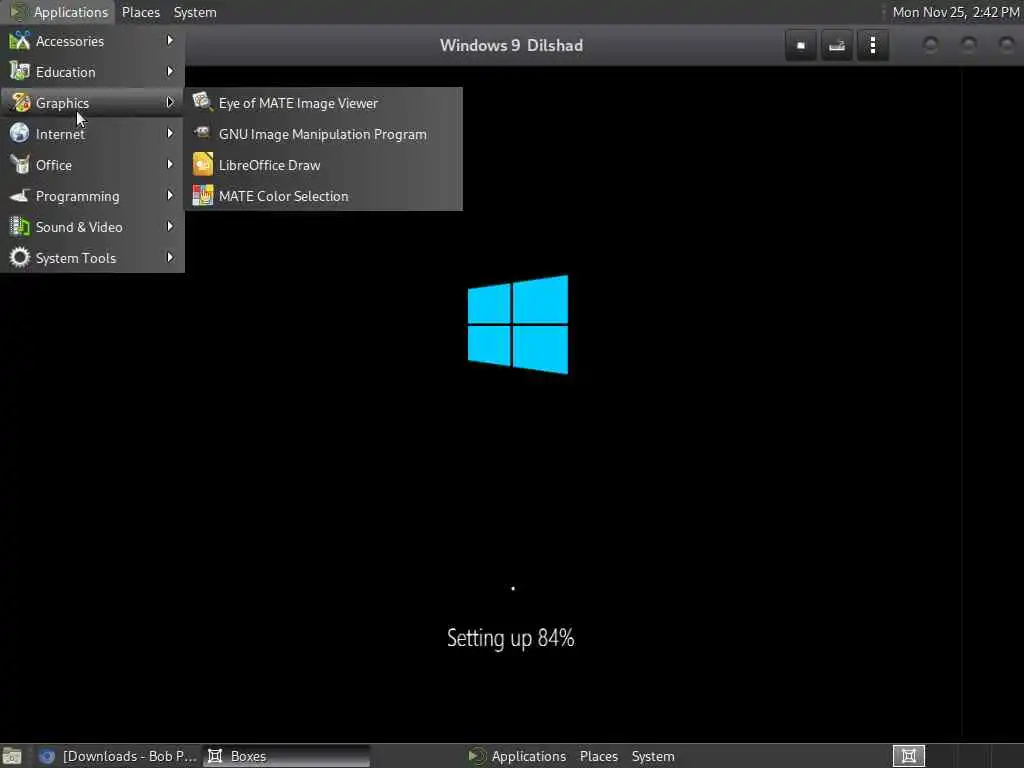Expand the Graphics submenu arrow
This screenshot has width=1024, height=768.
[170, 103]
